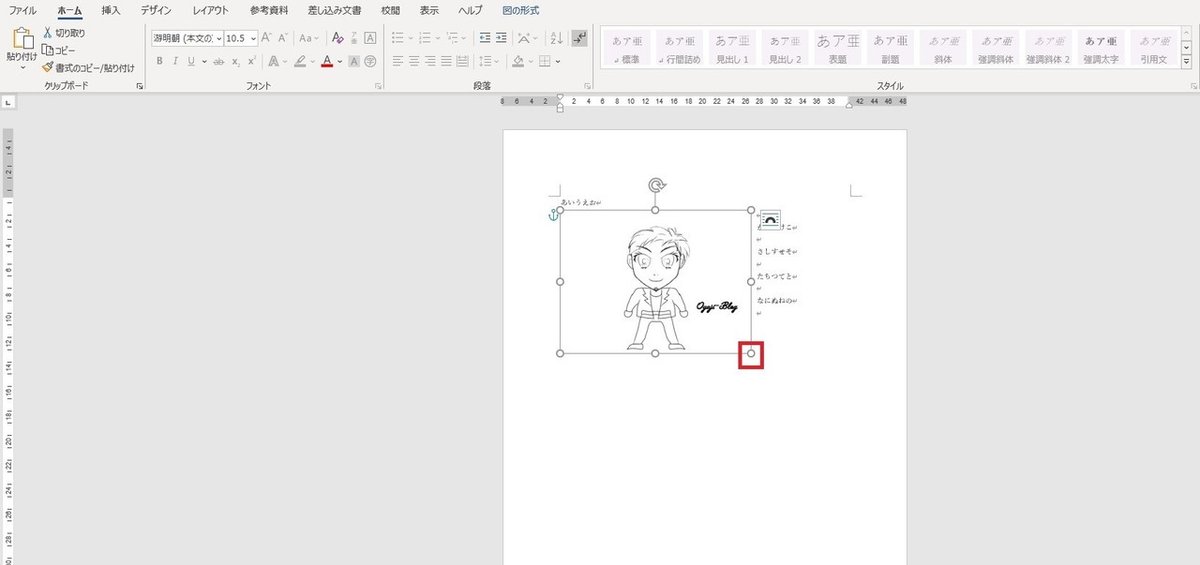Click the layout options icon beside the image
Screen dimensions: 1200x565
pyautogui.click(x=770, y=220)
